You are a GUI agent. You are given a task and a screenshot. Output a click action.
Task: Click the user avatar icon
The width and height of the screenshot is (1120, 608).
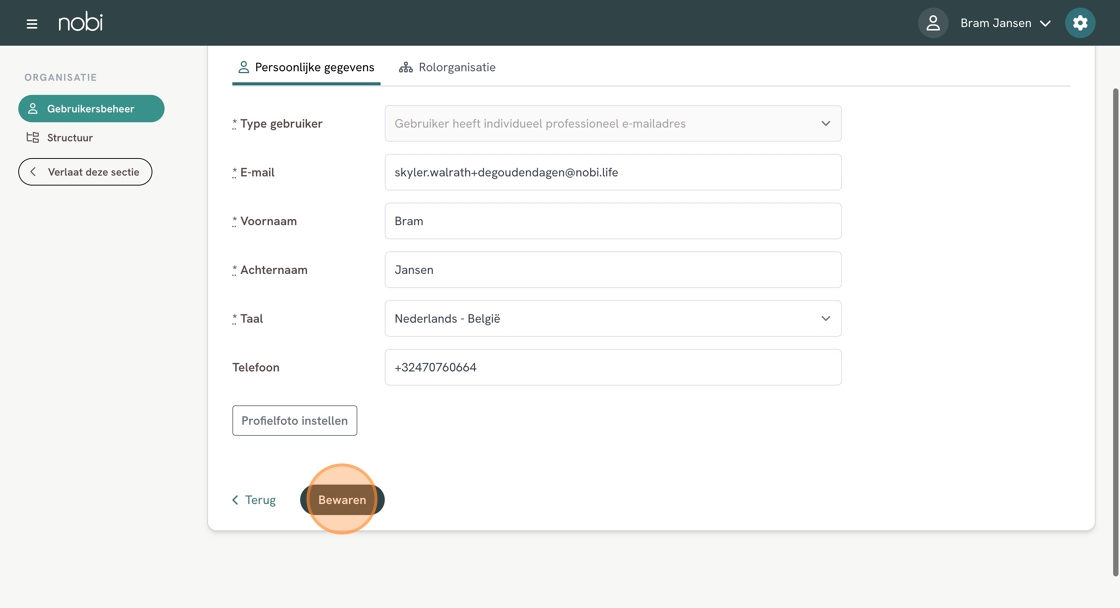932,23
